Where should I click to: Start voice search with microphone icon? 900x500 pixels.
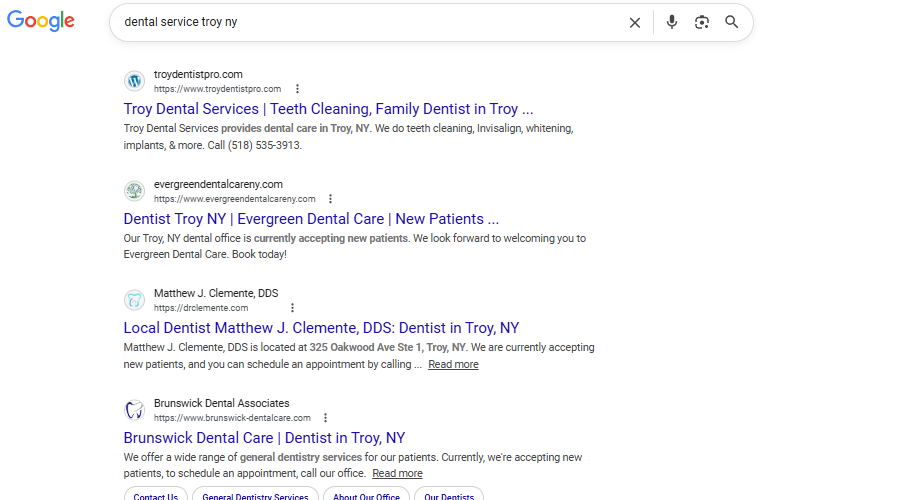coord(672,22)
